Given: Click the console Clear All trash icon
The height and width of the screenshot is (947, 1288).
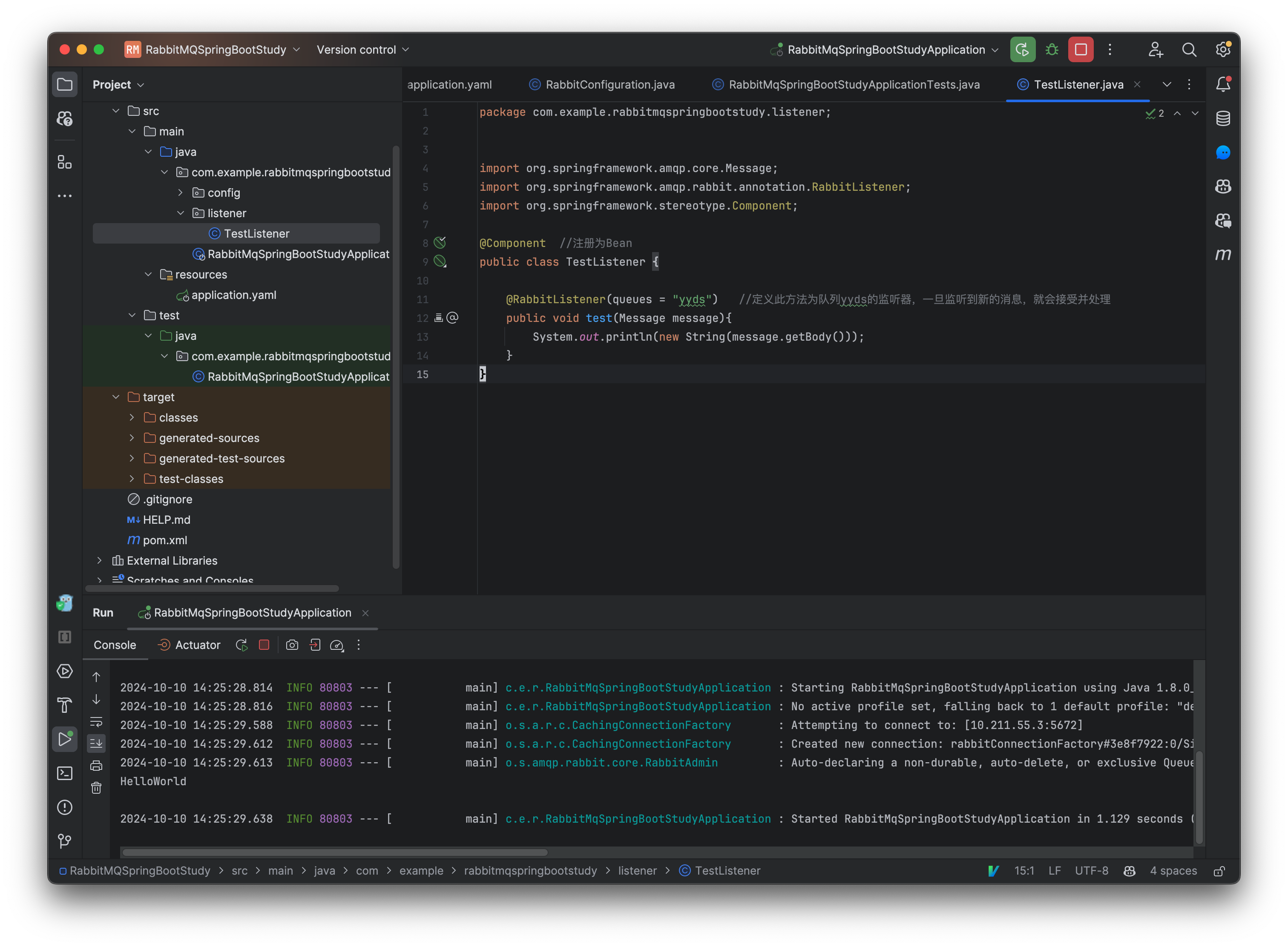Looking at the screenshot, I should [96, 788].
